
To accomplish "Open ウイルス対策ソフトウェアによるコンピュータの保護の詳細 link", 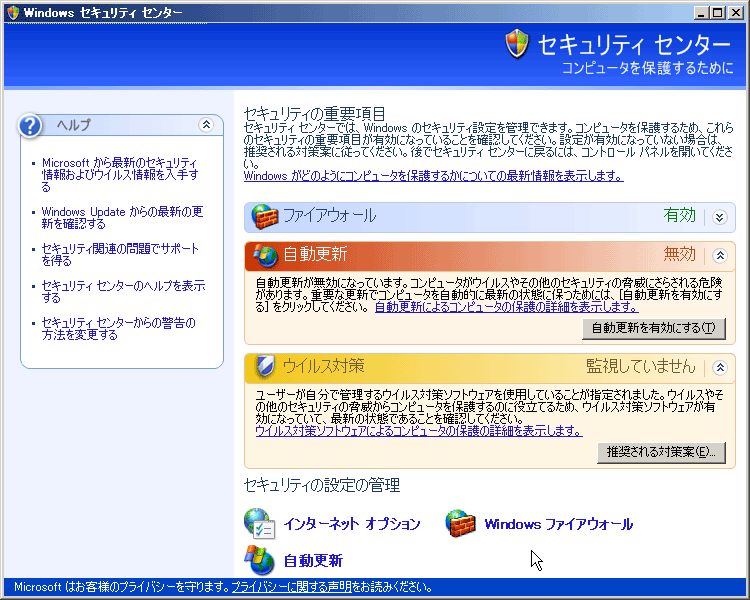I will [x=419, y=431].
